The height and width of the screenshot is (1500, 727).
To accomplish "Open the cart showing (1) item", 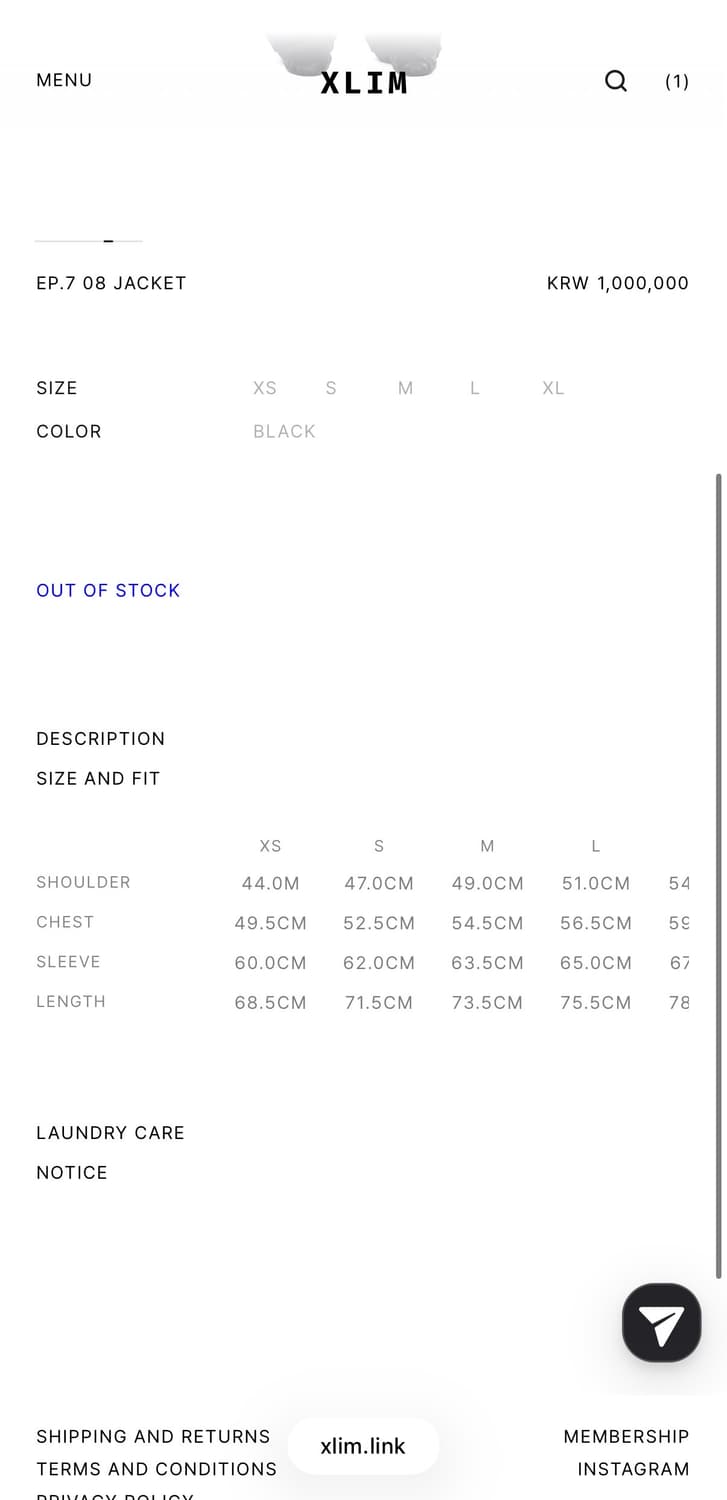I will click(677, 82).
